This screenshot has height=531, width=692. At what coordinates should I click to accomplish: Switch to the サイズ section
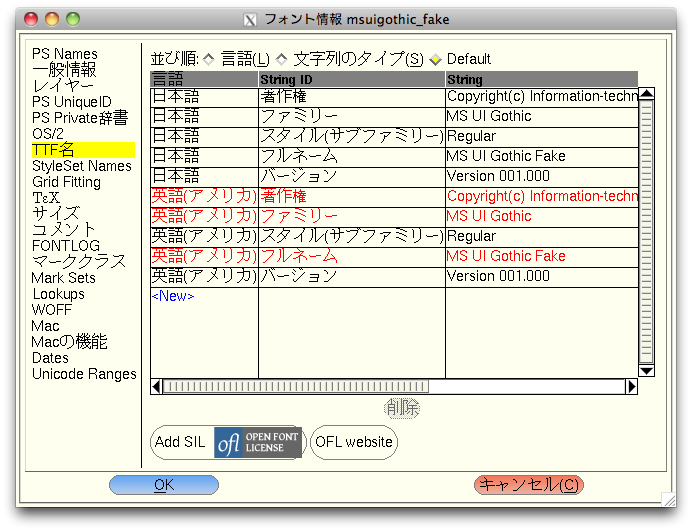coord(56,214)
